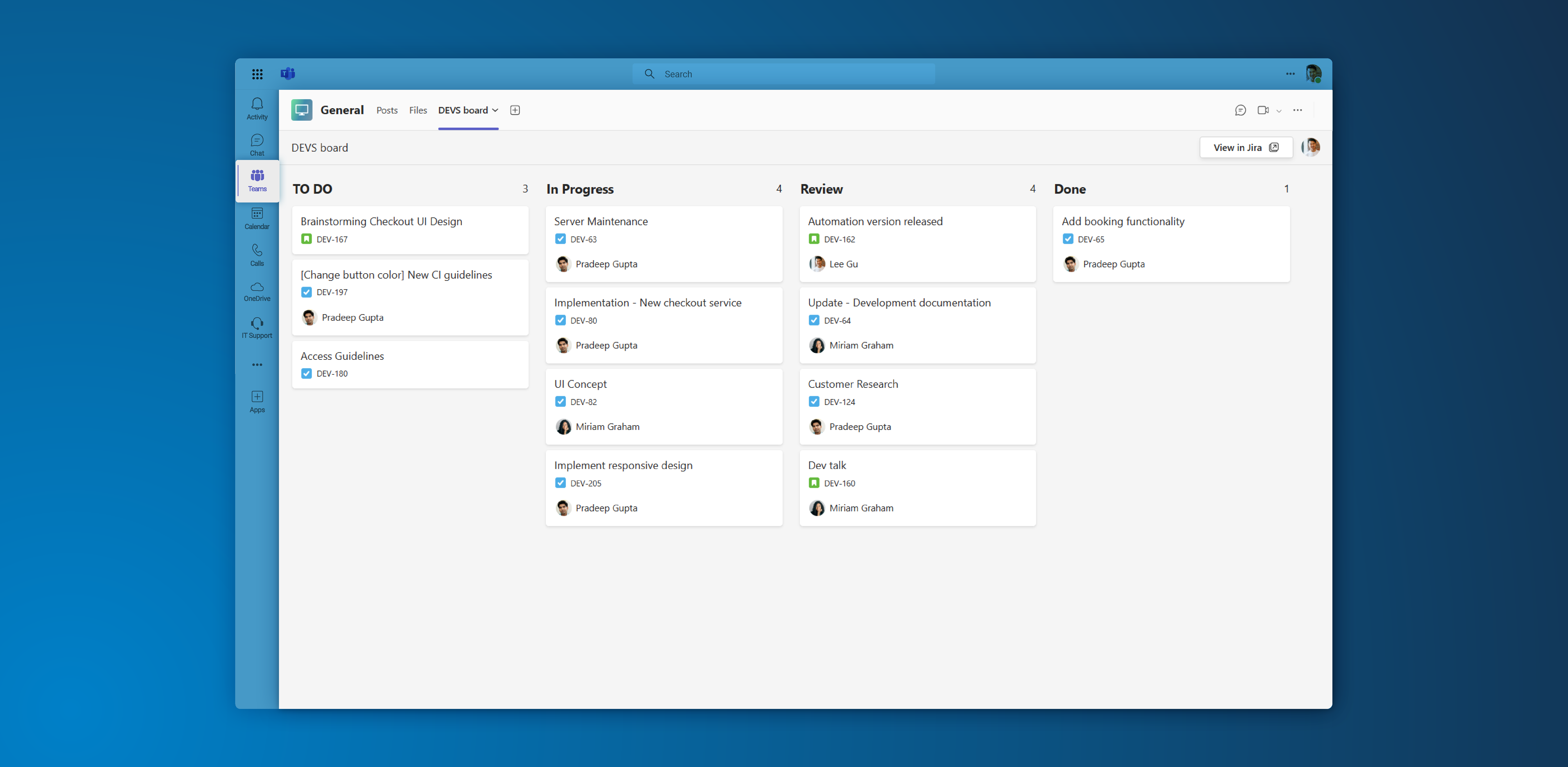Click the View in Jira button
This screenshot has width=1568, height=767.
(1245, 147)
